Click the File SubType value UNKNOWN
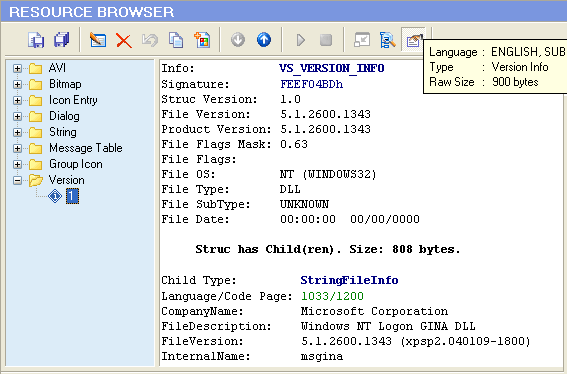 click(x=304, y=204)
